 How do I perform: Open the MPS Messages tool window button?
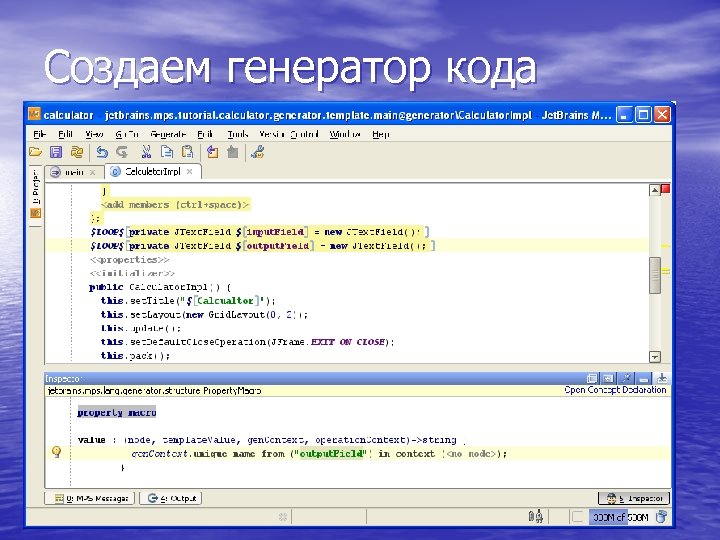90,498
